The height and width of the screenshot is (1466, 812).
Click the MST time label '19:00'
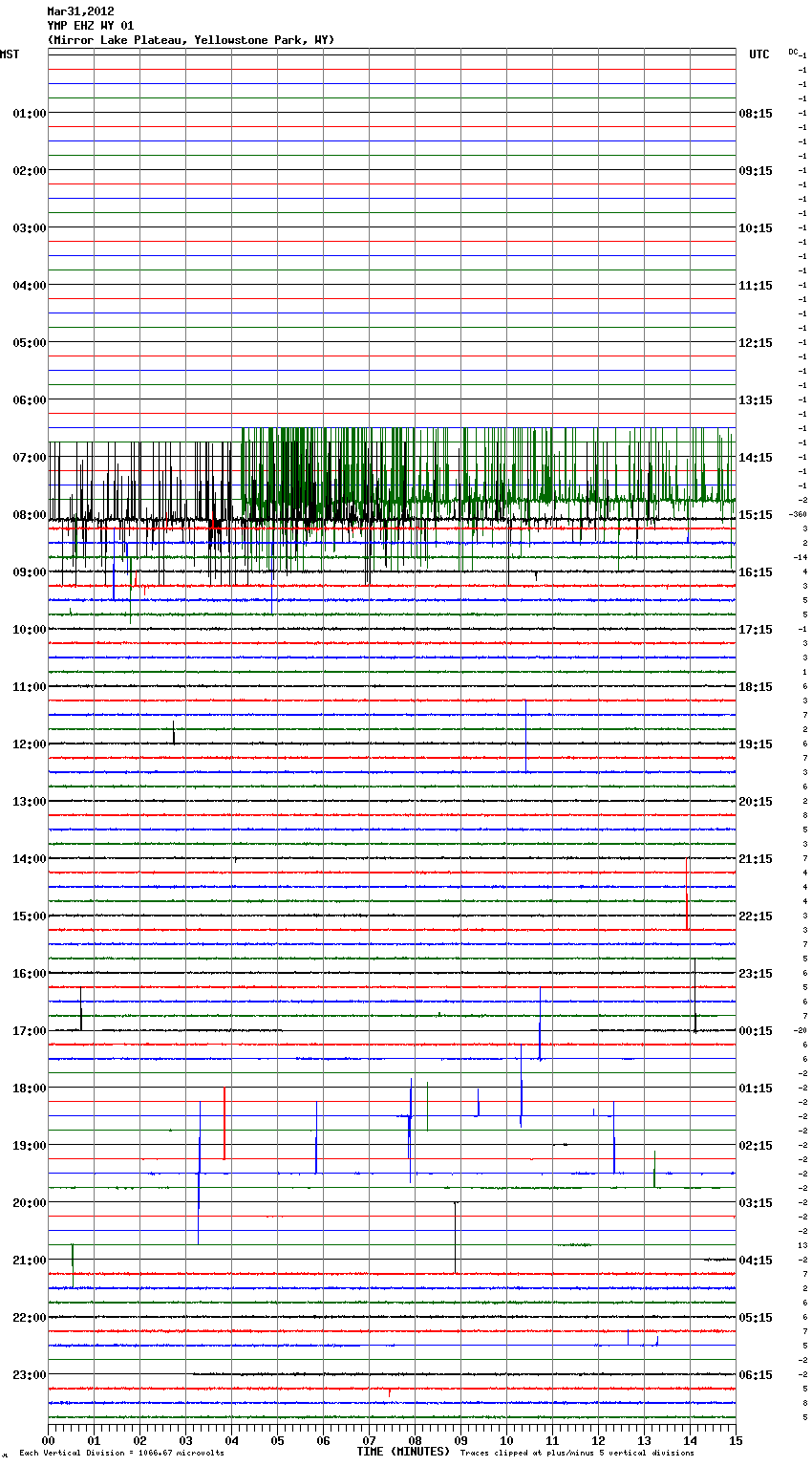[30, 1146]
